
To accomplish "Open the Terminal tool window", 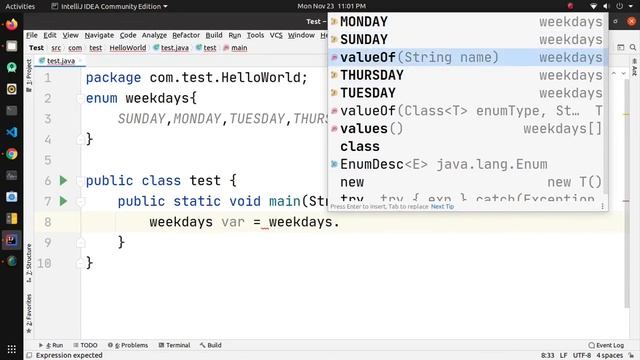I will point(174,345).
